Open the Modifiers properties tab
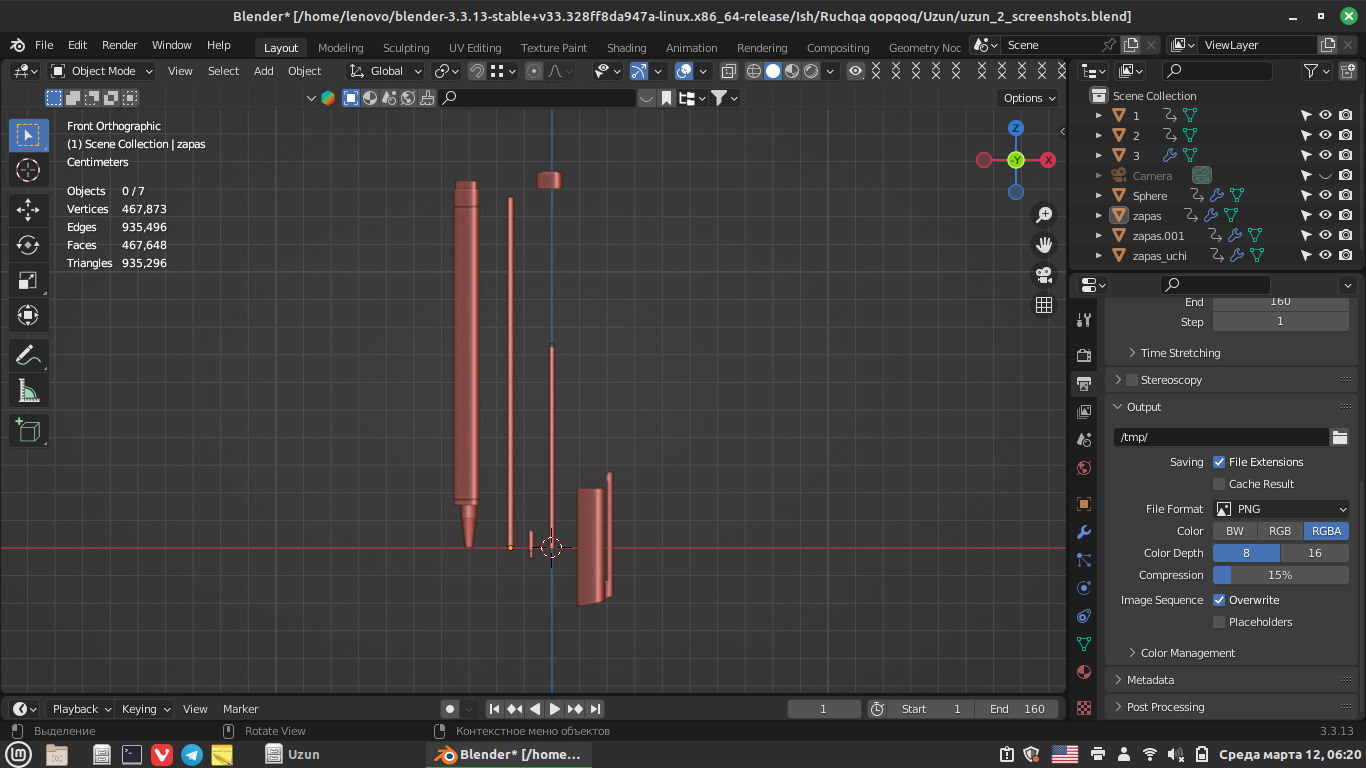 (1084, 532)
